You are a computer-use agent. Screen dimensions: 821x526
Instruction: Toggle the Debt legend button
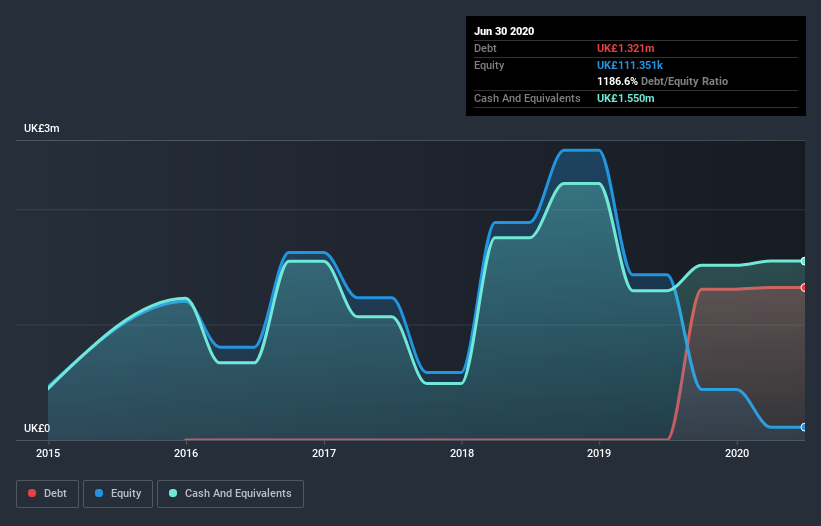tap(48, 494)
